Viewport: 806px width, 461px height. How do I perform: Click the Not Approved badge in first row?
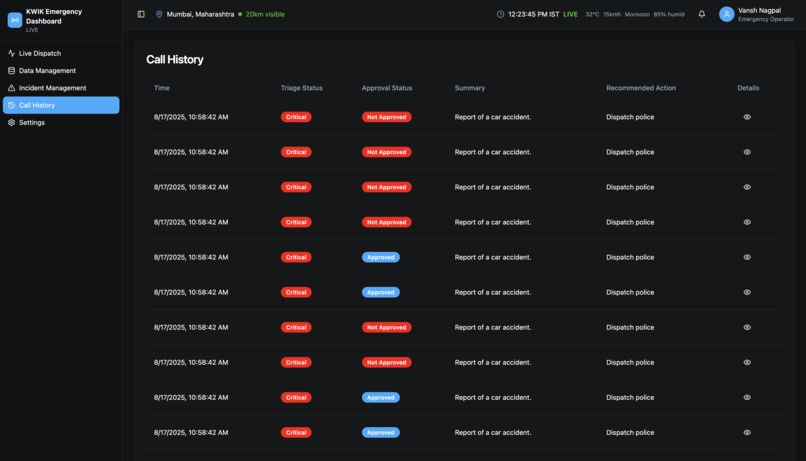click(x=387, y=117)
